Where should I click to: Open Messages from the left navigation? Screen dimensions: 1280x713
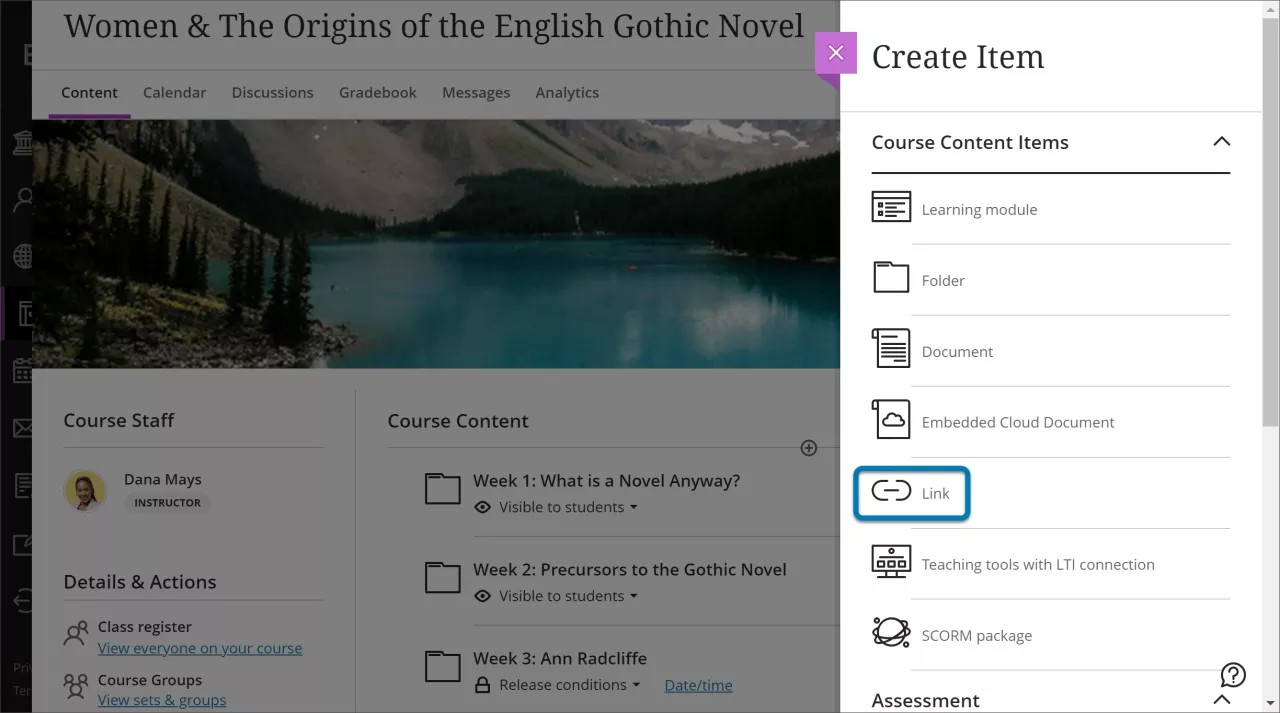click(20, 427)
